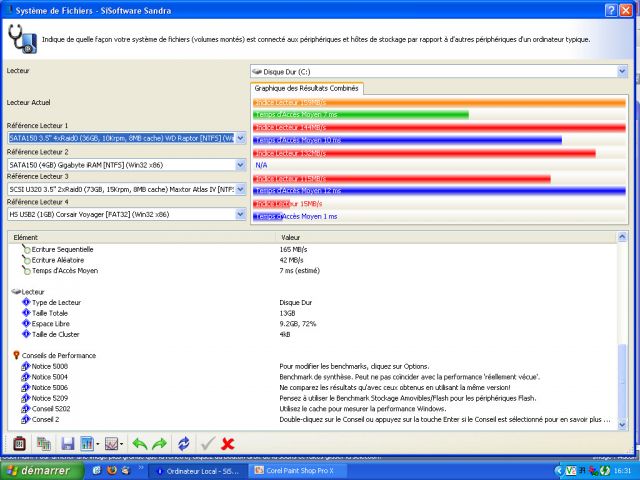The image size is (640, 480).
Task: Open the Référence Lecteur 1 dropdown
Action: 240,138
